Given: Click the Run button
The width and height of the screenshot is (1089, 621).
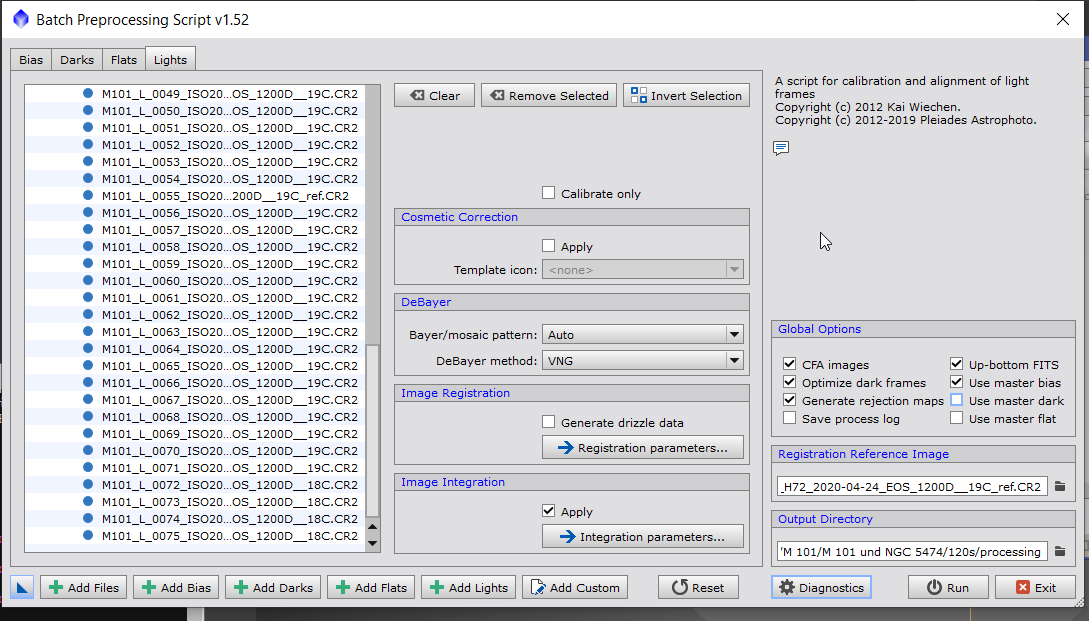Looking at the screenshot, I should click(x=948, y=588).
